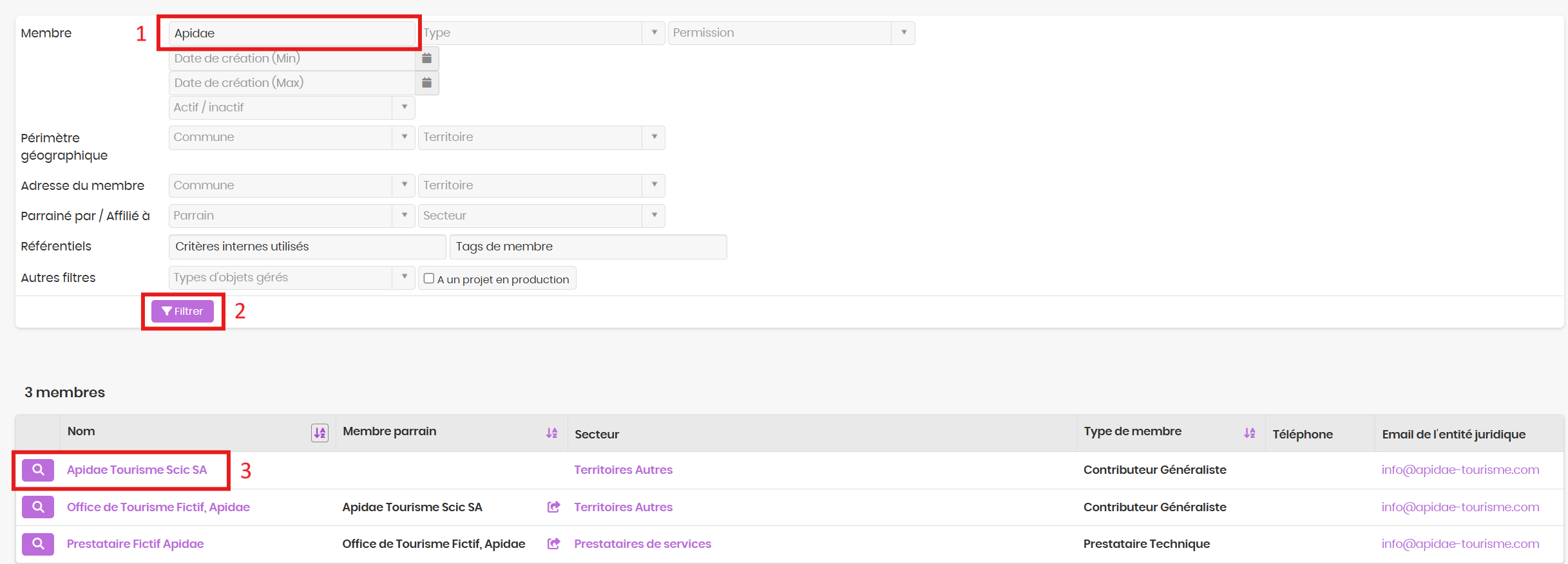Viewport: 1568px width, 564px height.
Task: Click email link in Apidae Tourisme Scic SA row
Action: (x=1460, y=470)
